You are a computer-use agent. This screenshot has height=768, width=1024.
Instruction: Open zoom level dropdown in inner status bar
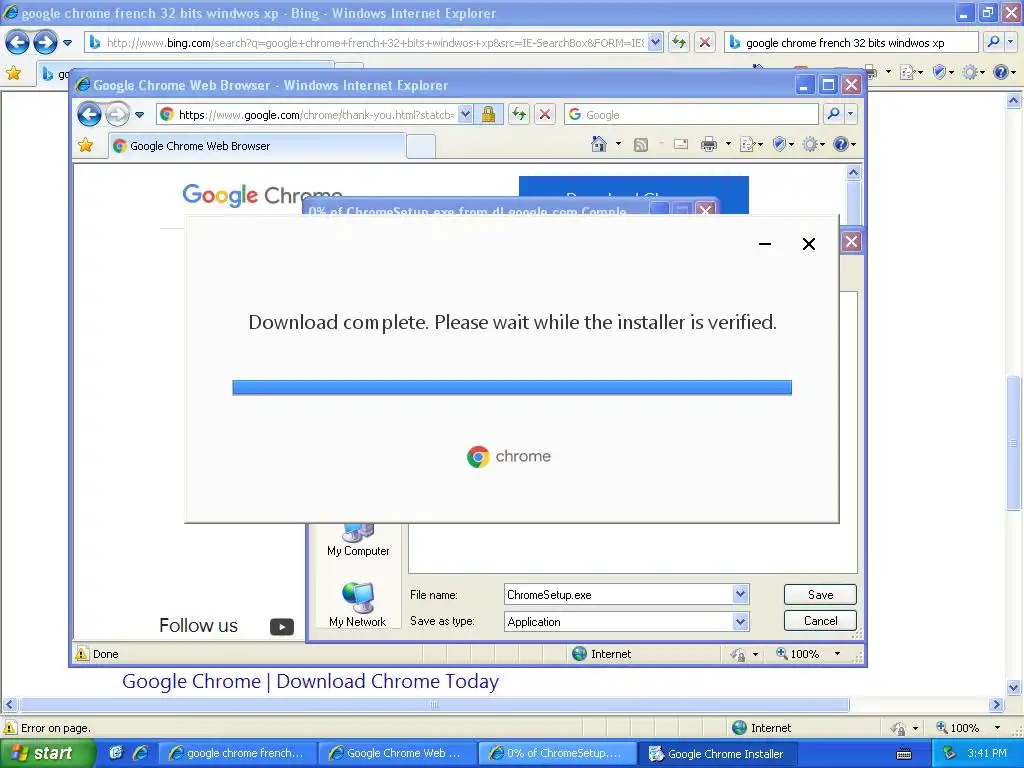tap(837, 654)
